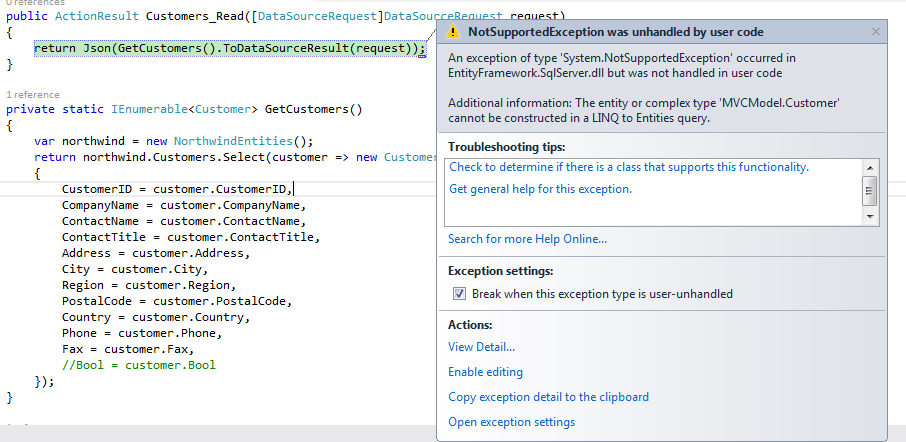Open 'Search for more Help Online' link
Screen dimensions: 906x442
pos(527,239)
